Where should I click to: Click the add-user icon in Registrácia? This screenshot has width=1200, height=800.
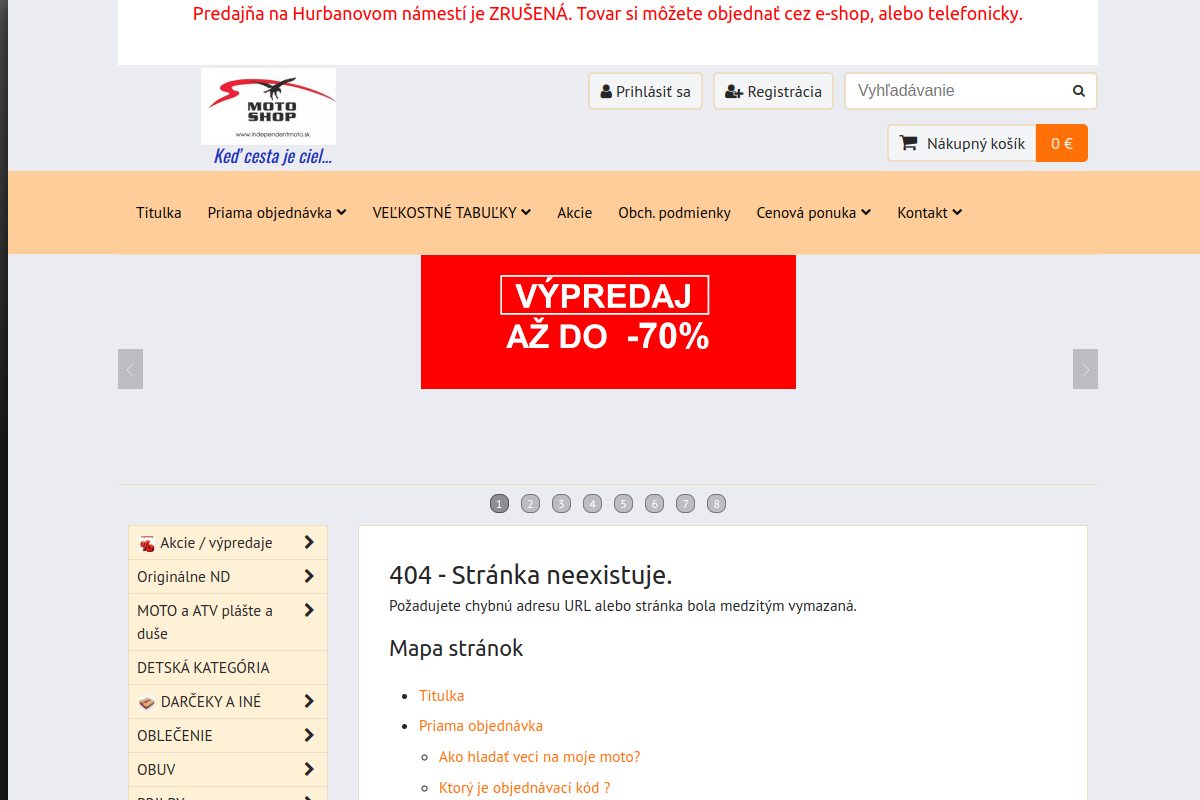click(734, 92)
